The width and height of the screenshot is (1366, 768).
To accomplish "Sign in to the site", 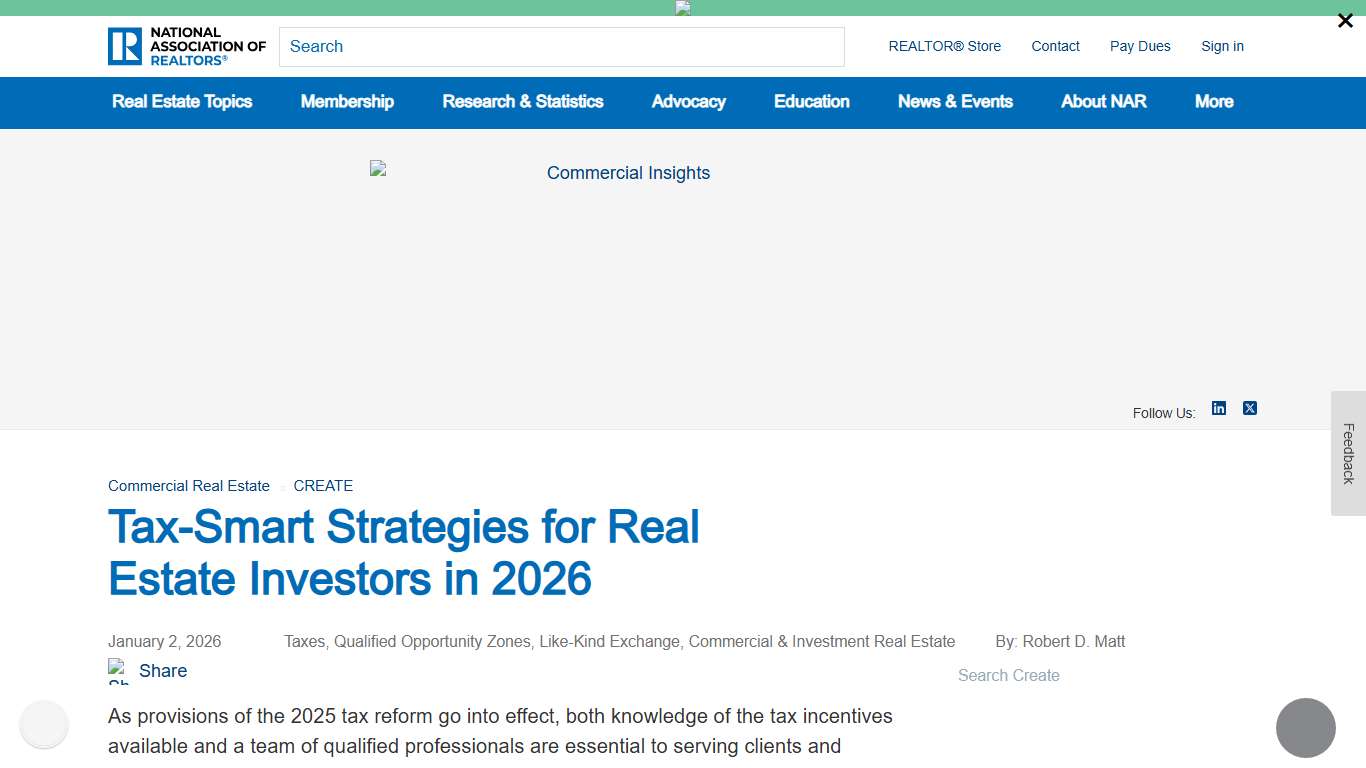I will (1222, 46).
